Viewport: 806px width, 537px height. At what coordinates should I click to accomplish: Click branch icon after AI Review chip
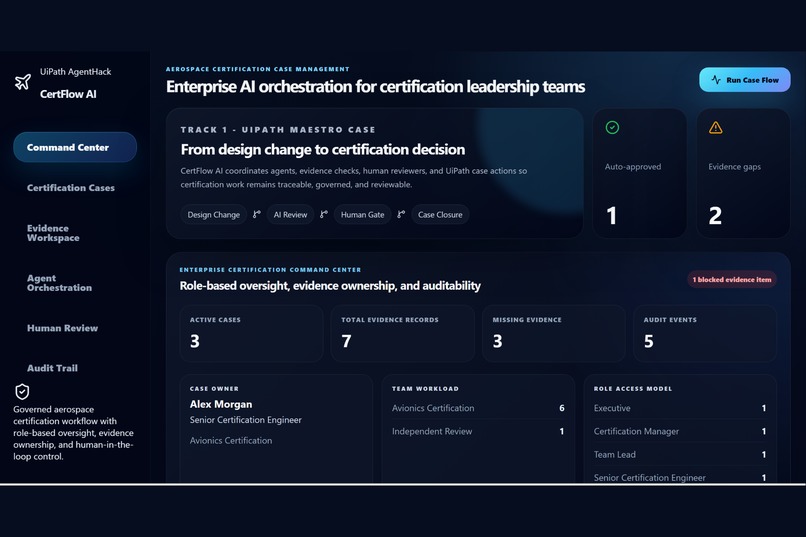(324, 214)
